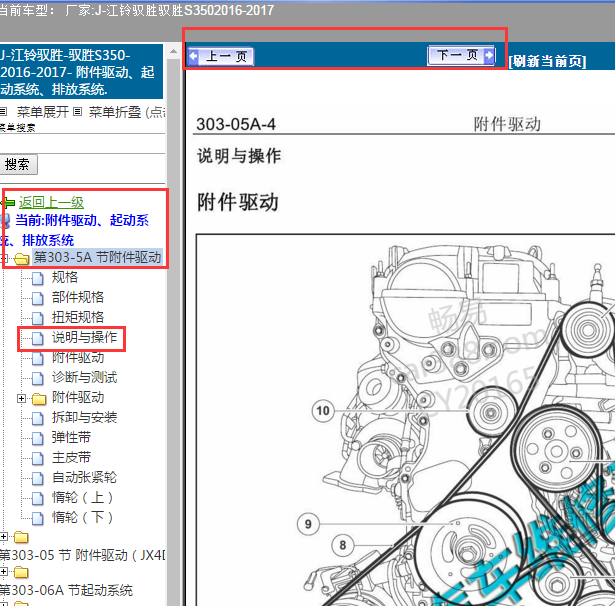Viewport: 615px width, 606px height.
Task: Click page icon beside 说明与操作
Action: [x=38, y=338]
